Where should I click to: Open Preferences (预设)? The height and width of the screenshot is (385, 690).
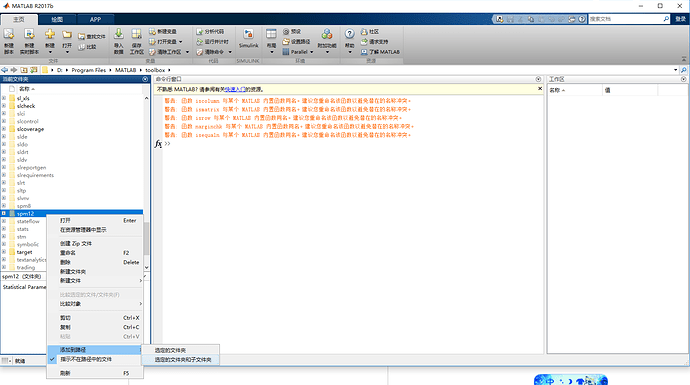pyautogui.click(x=292, y=32)
